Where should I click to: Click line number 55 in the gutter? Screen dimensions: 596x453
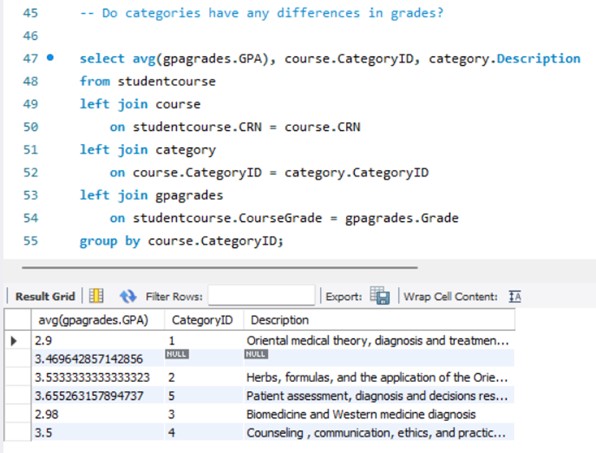pos(30,241)
